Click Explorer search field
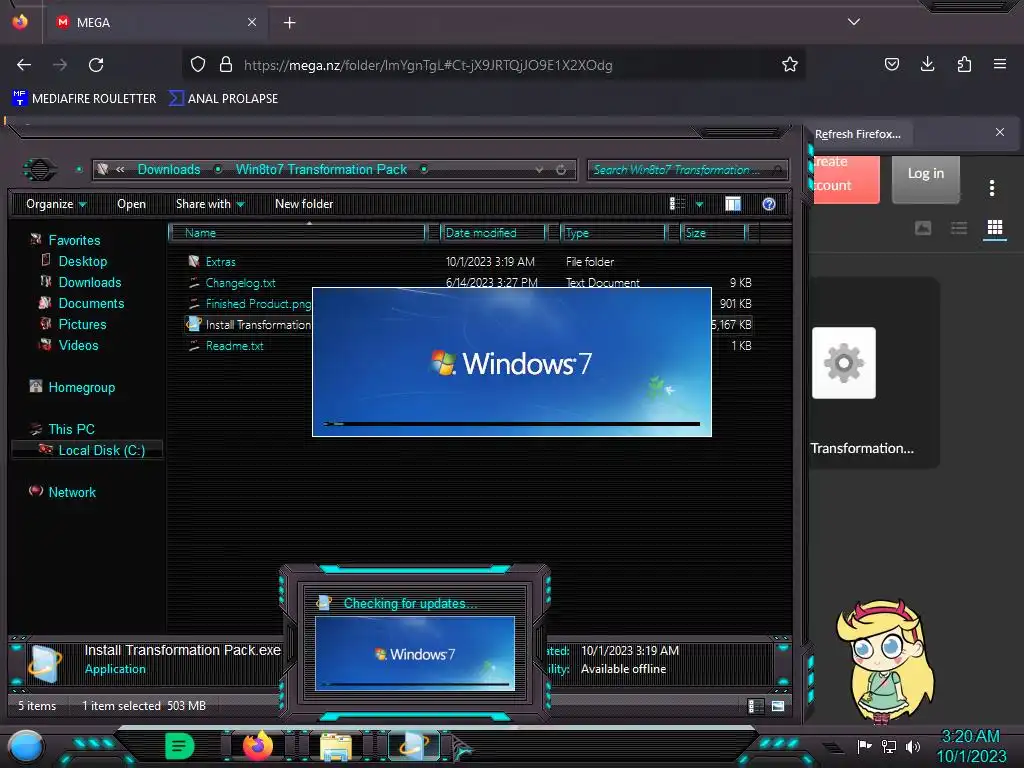 687,170
